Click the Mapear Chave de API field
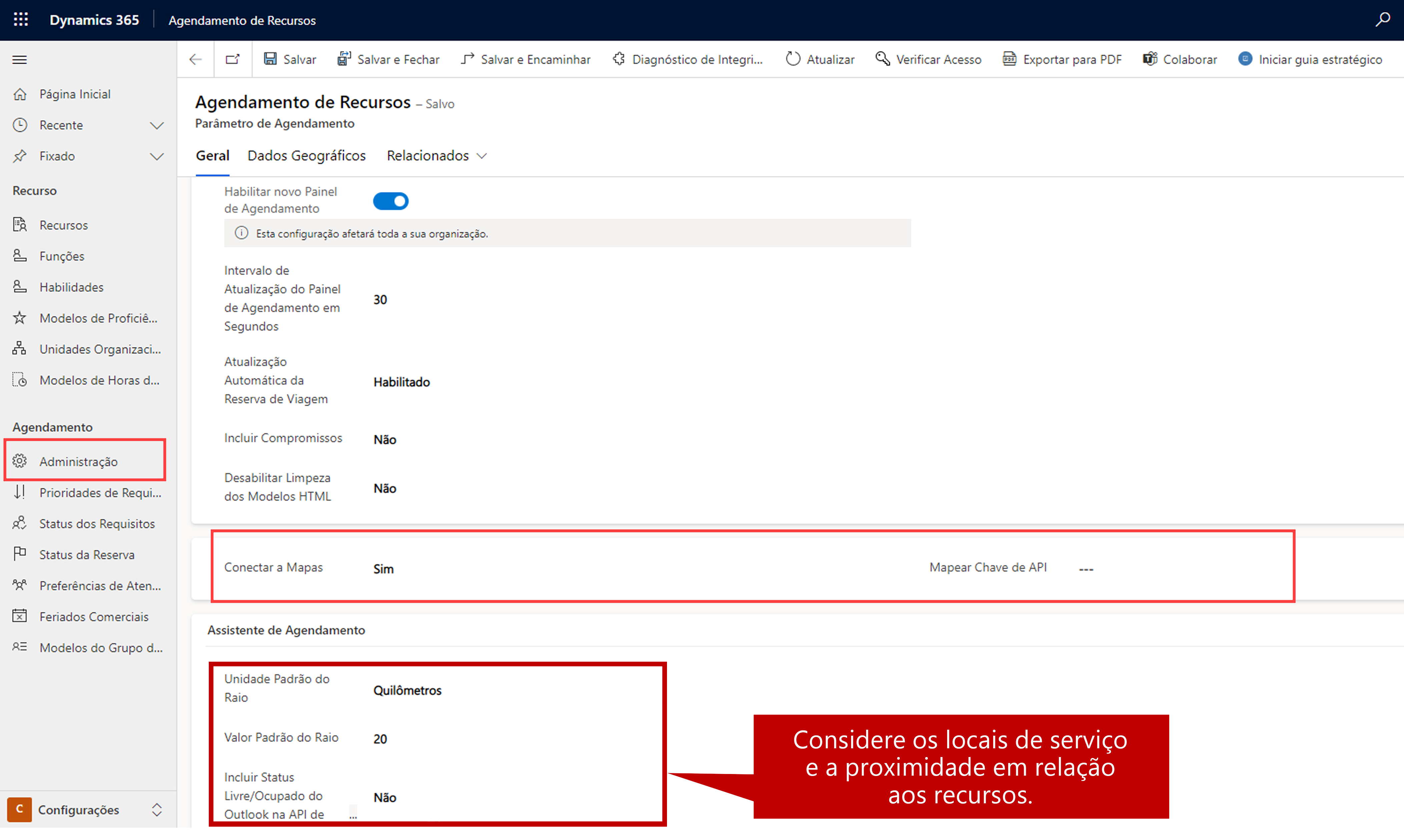This screenshot has height=840, width=1404. pos(1086,569)
